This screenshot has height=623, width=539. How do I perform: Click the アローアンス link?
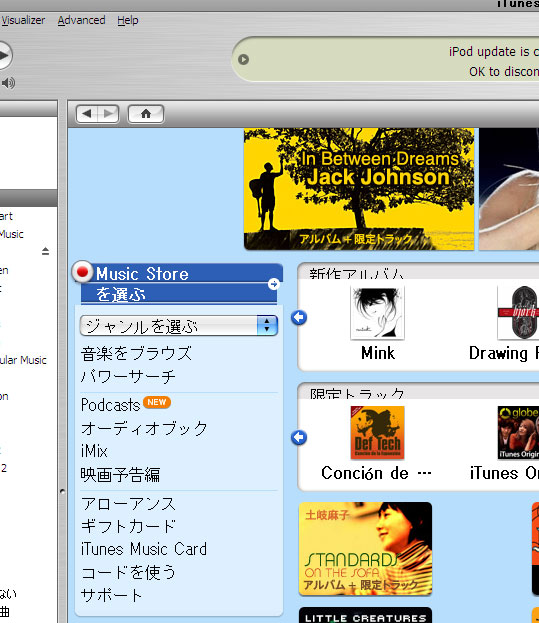pyautogui.click(x=128, y=504)
